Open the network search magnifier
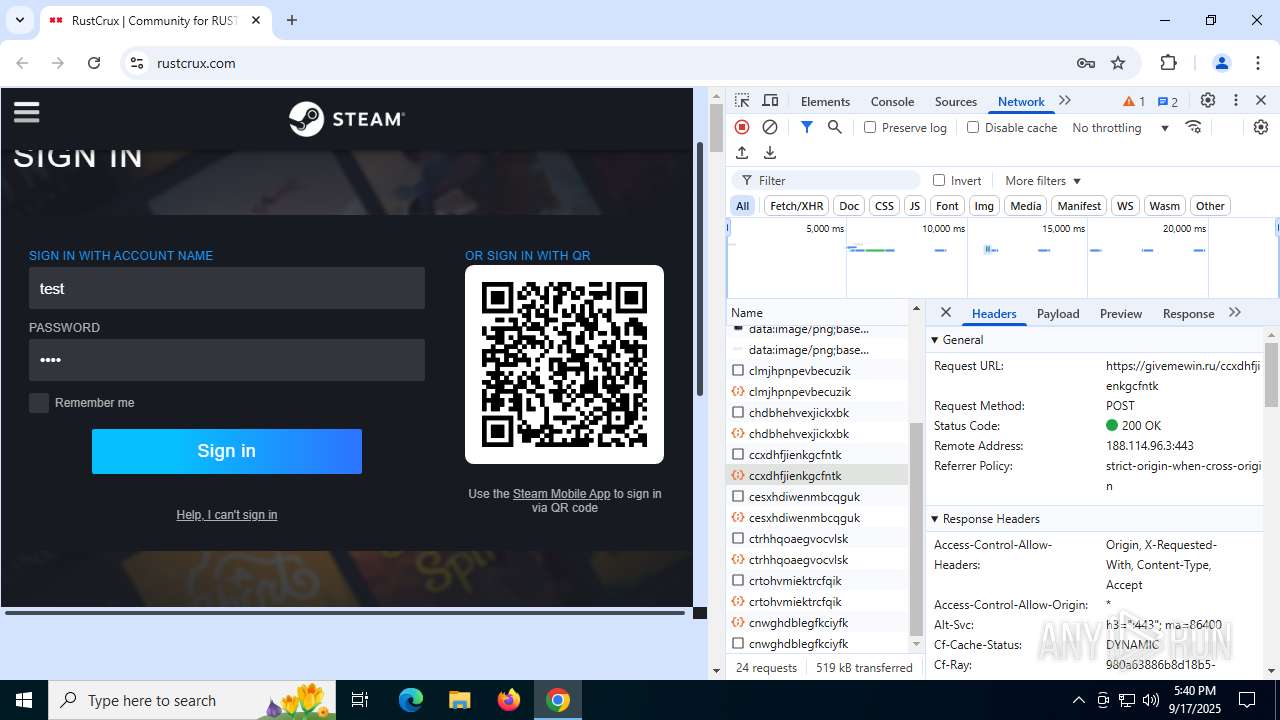This screenshot has height=720, width=1280. 834,127
